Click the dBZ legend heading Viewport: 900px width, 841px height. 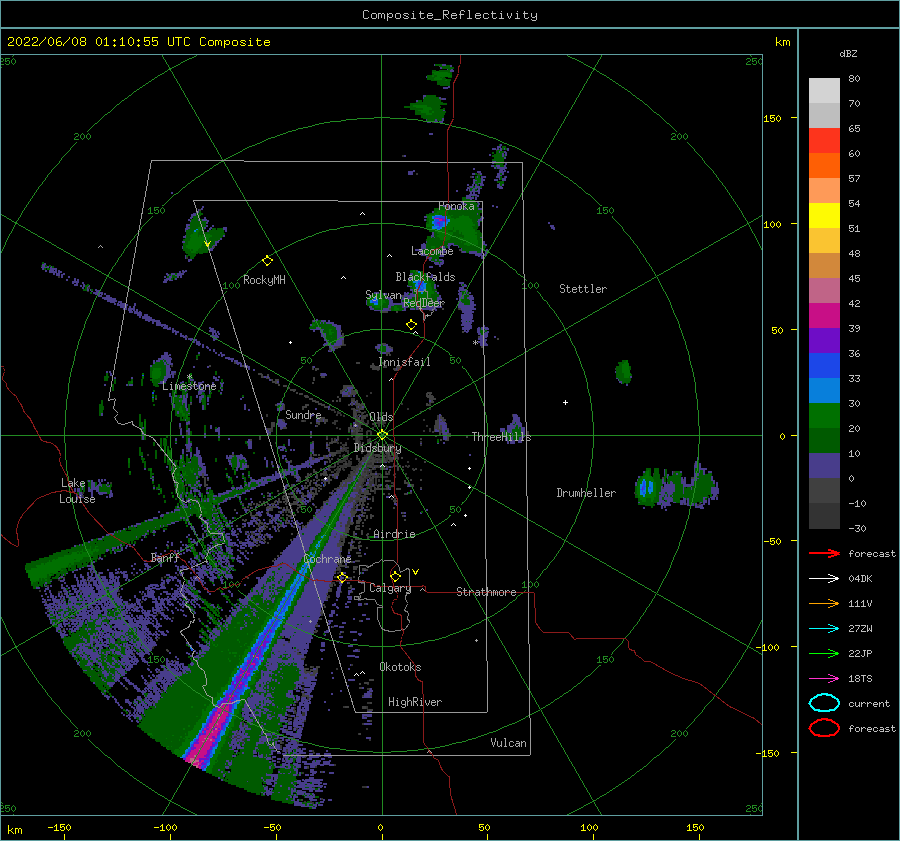[x=848, y=54]
